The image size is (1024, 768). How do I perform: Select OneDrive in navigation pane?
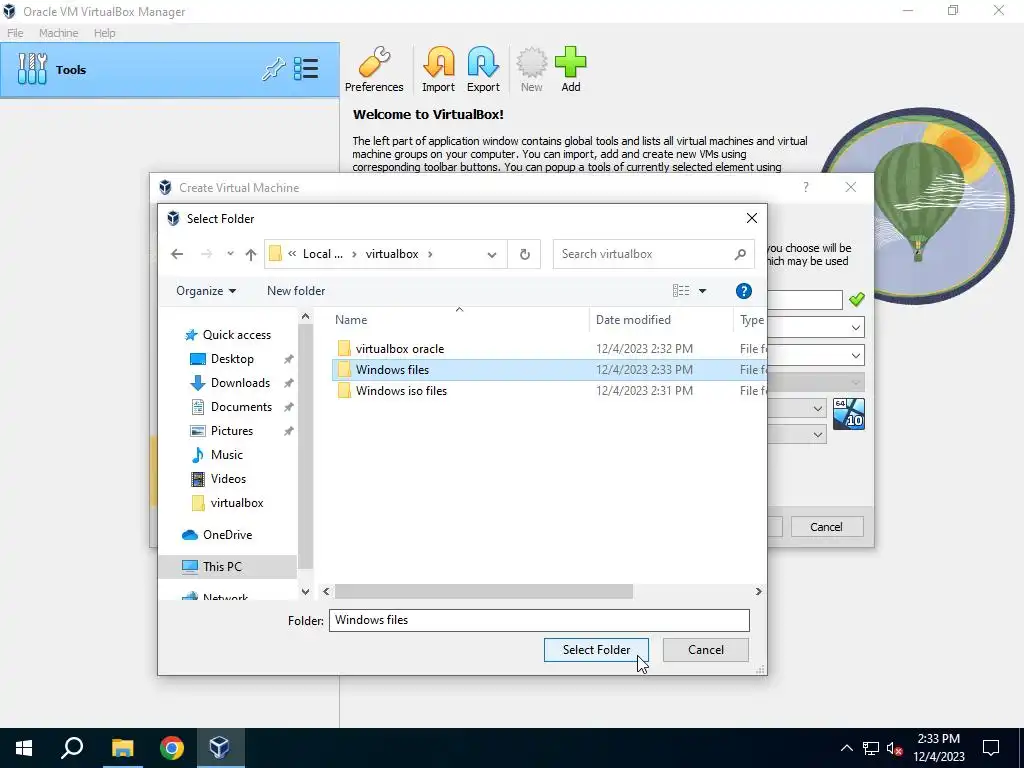(227, 535)
